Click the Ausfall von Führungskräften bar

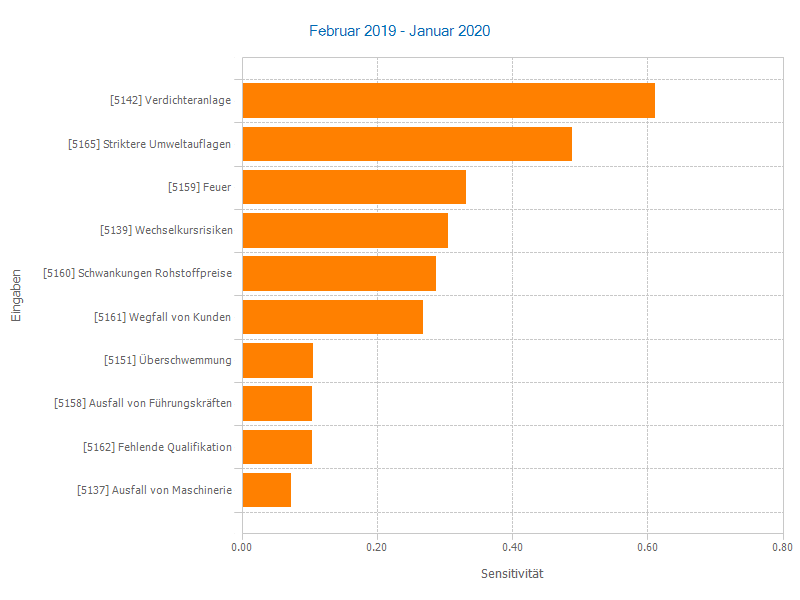[277, 403]
